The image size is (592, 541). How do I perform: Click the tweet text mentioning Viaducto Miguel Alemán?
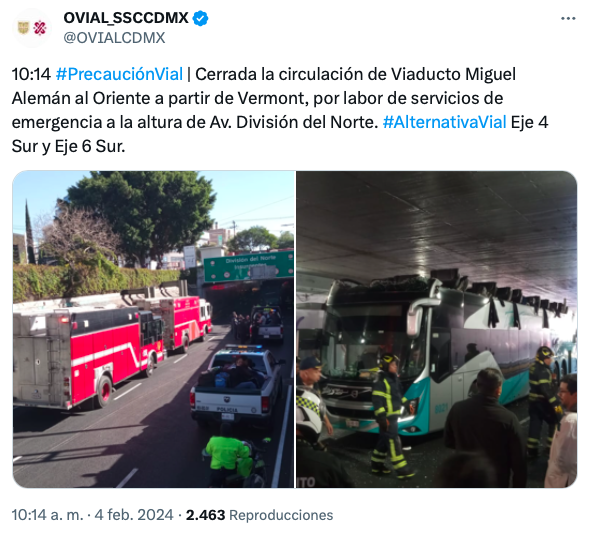(x=280, y=110)
